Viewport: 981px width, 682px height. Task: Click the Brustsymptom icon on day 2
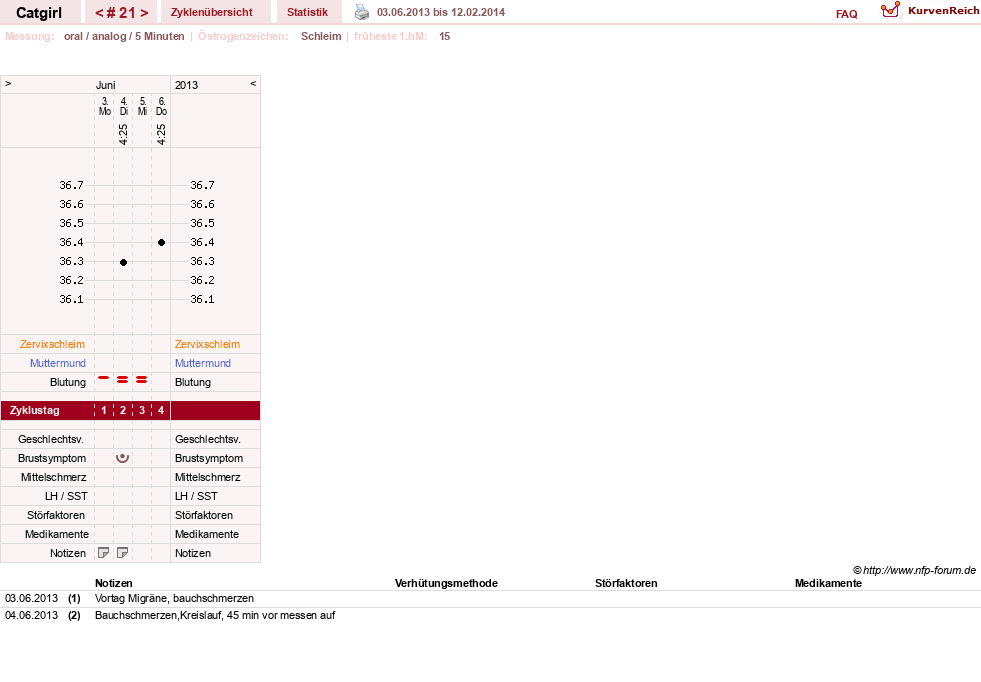tap(123, 458)
